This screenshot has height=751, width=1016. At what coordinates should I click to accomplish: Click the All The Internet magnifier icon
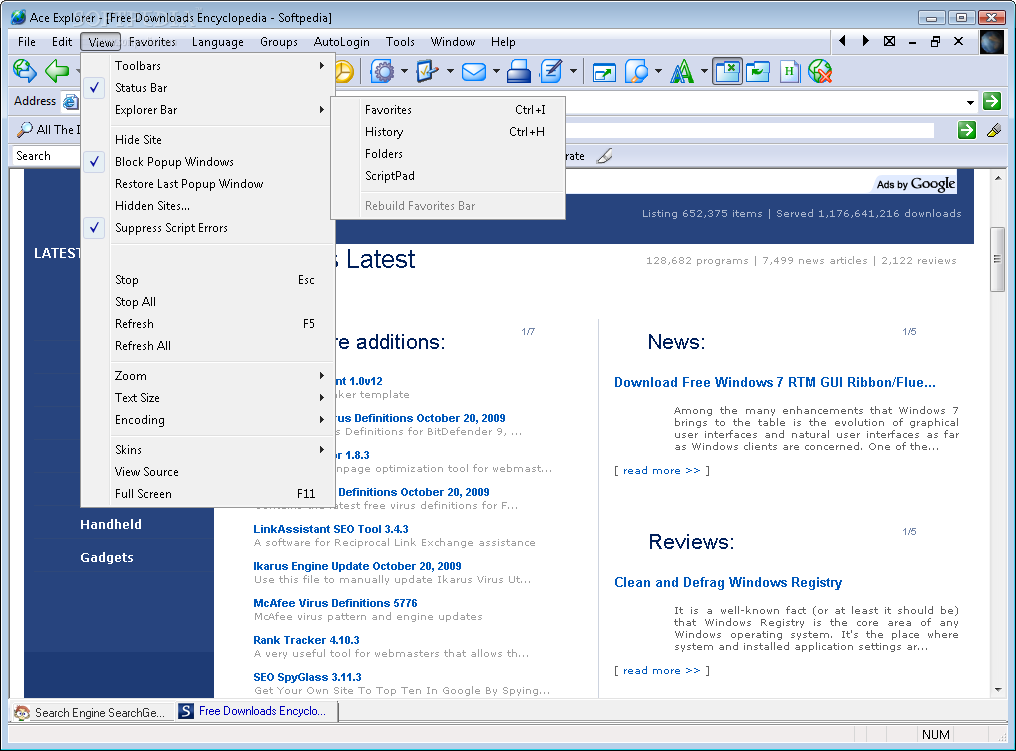coord(25,130)
